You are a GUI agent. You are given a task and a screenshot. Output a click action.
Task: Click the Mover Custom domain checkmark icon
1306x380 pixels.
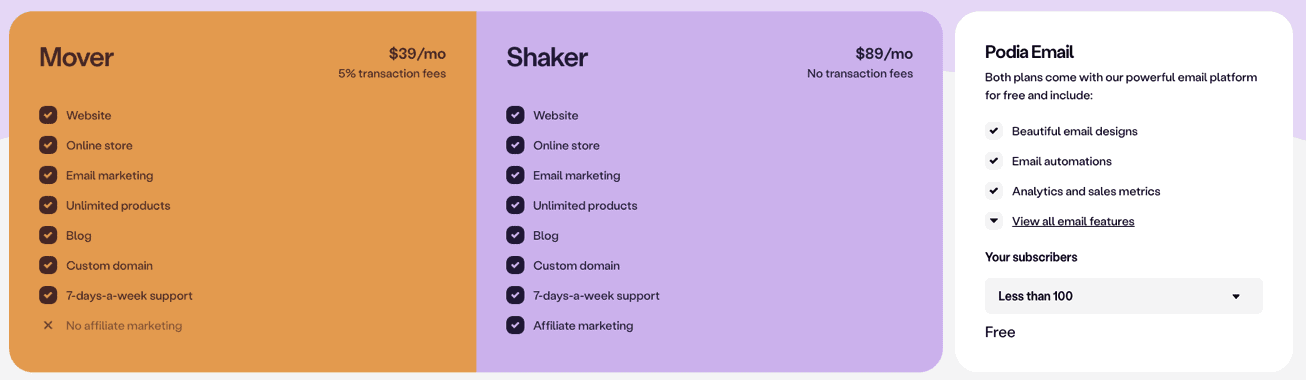[x=48, y=265]
